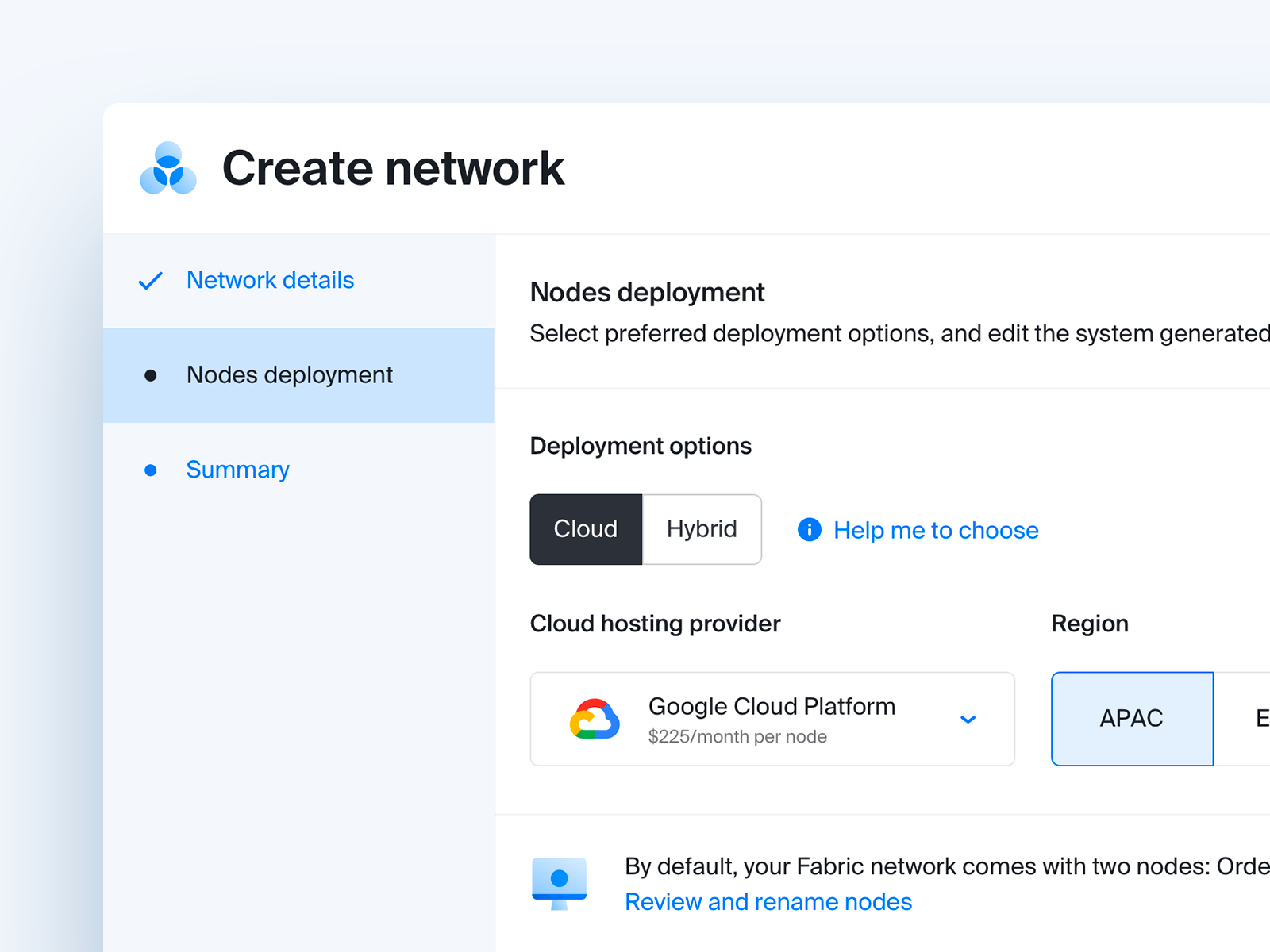Click the bullet icon beside Nodes deployment
This screenshot has width=1270, height=952.
point(151,375)
